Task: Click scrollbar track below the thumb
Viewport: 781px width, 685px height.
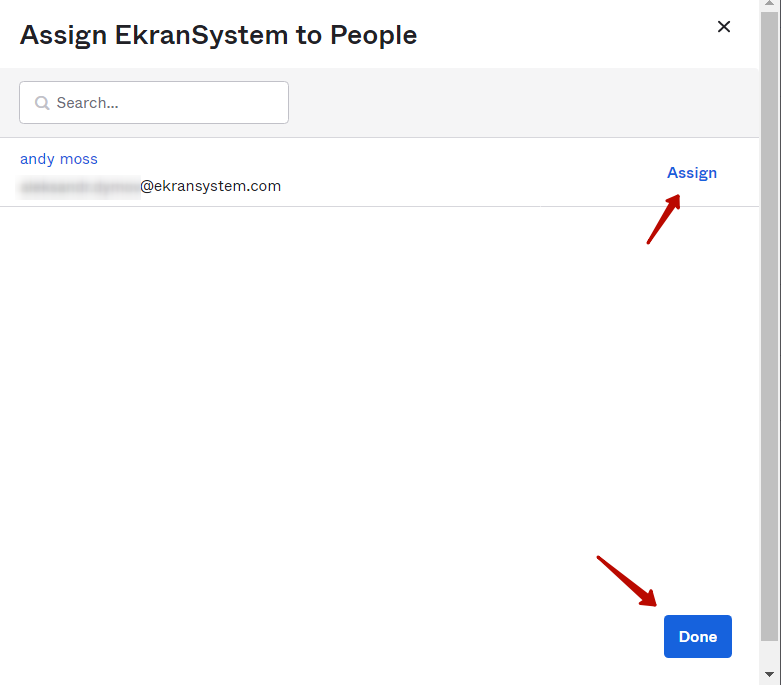Action: click(x=769, y=654)
